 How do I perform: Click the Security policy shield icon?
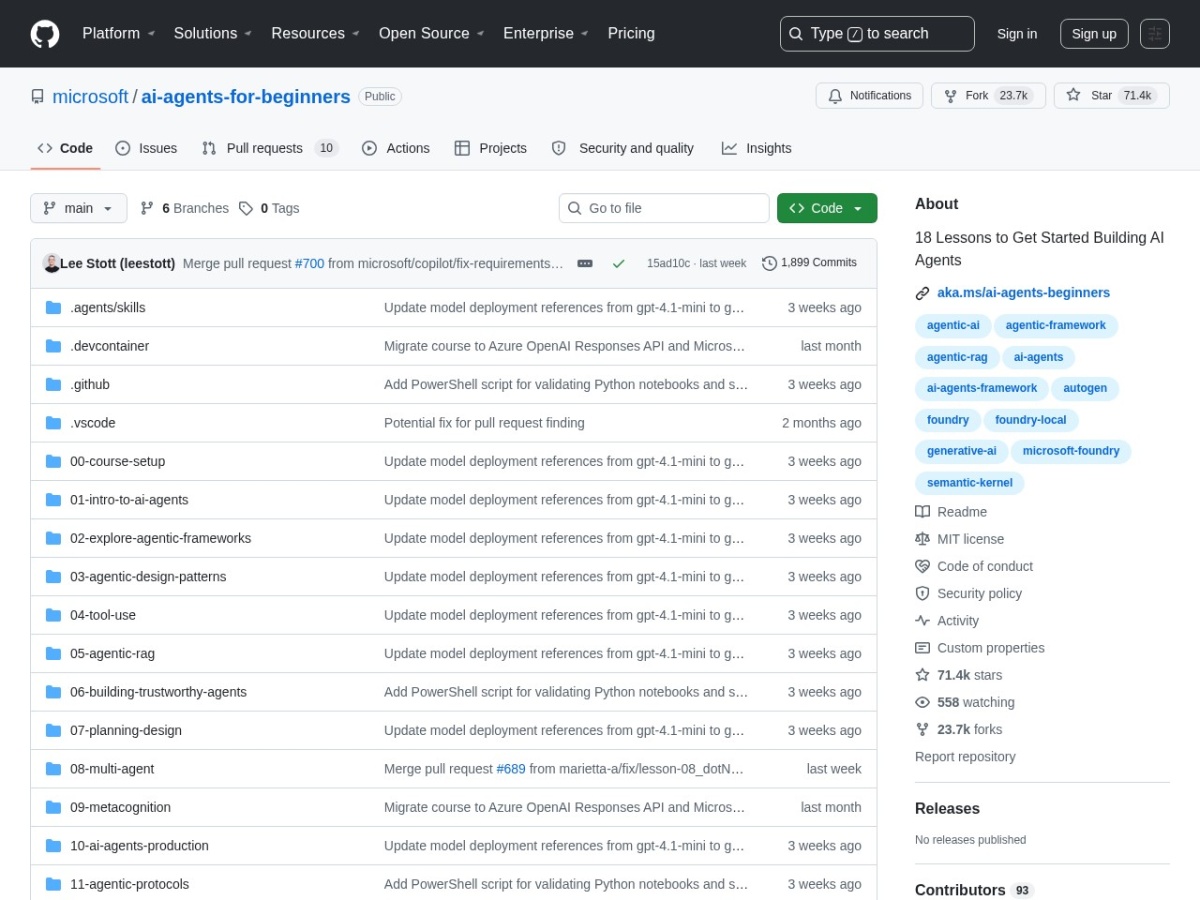(922, 593)
